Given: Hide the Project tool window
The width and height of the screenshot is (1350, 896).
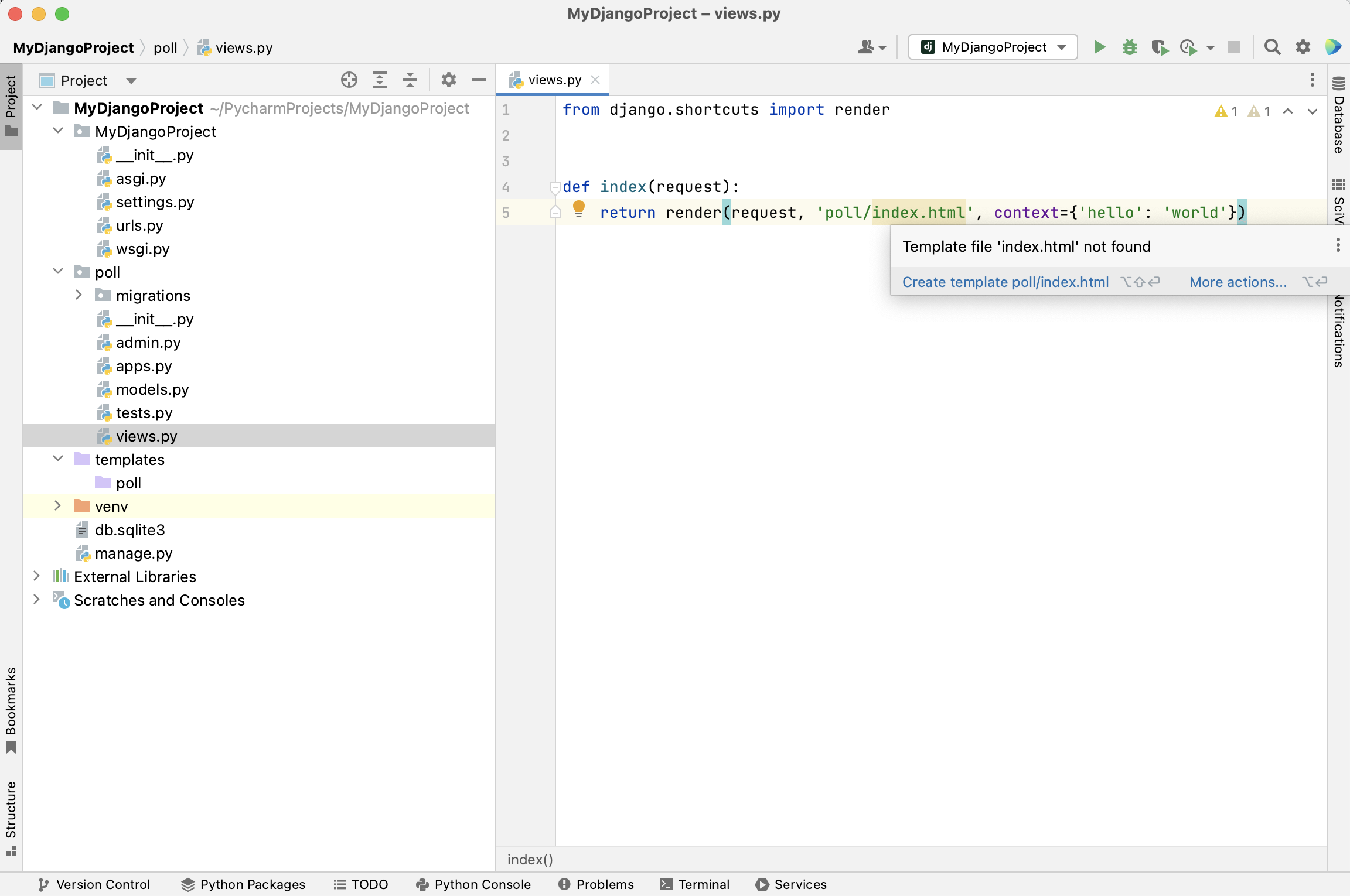Looking at the screenshot, I should (x=479, y=80).
